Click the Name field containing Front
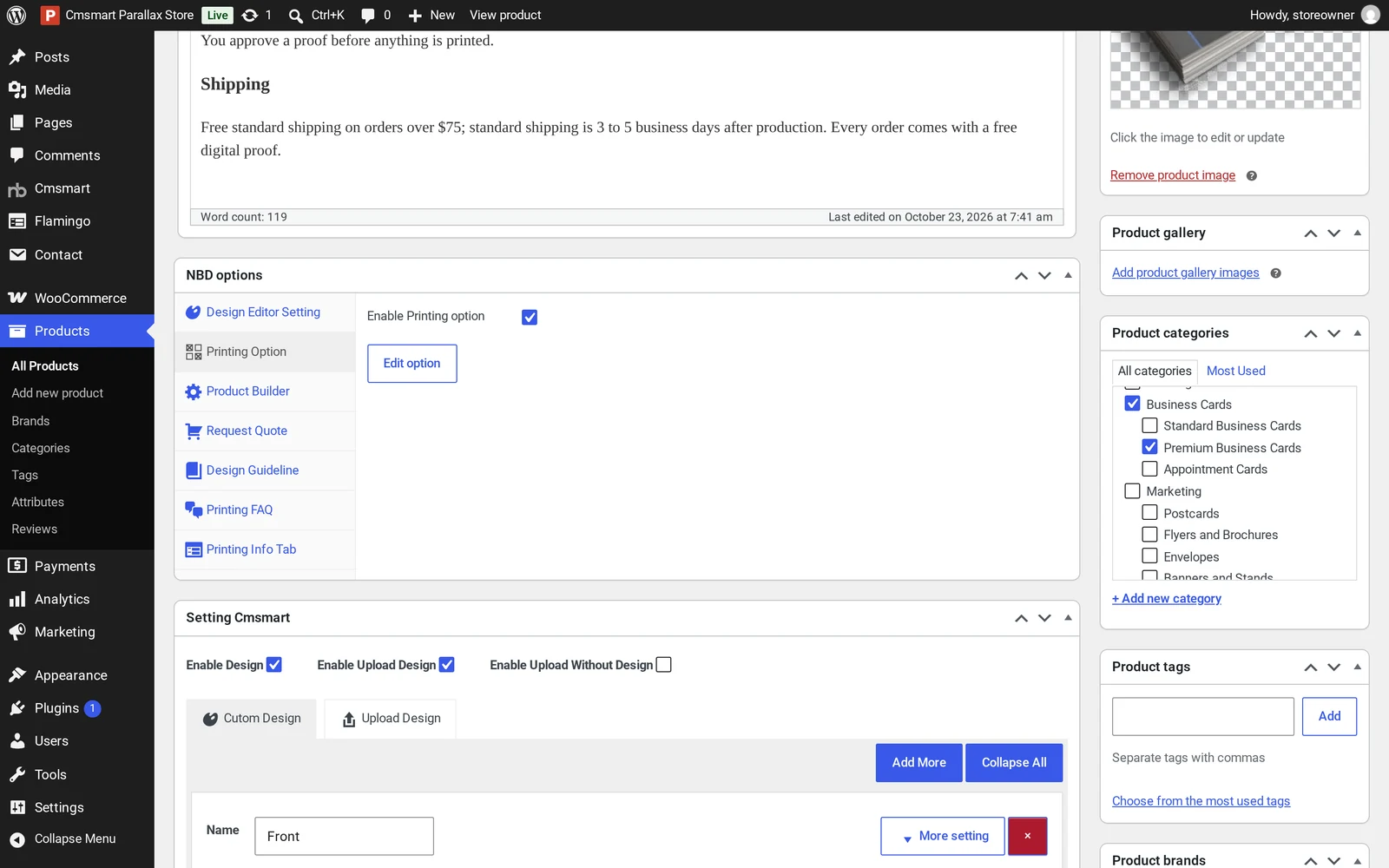Image resolution: width=1389 pixels, height=868 pixels. [x=344, y=836]
